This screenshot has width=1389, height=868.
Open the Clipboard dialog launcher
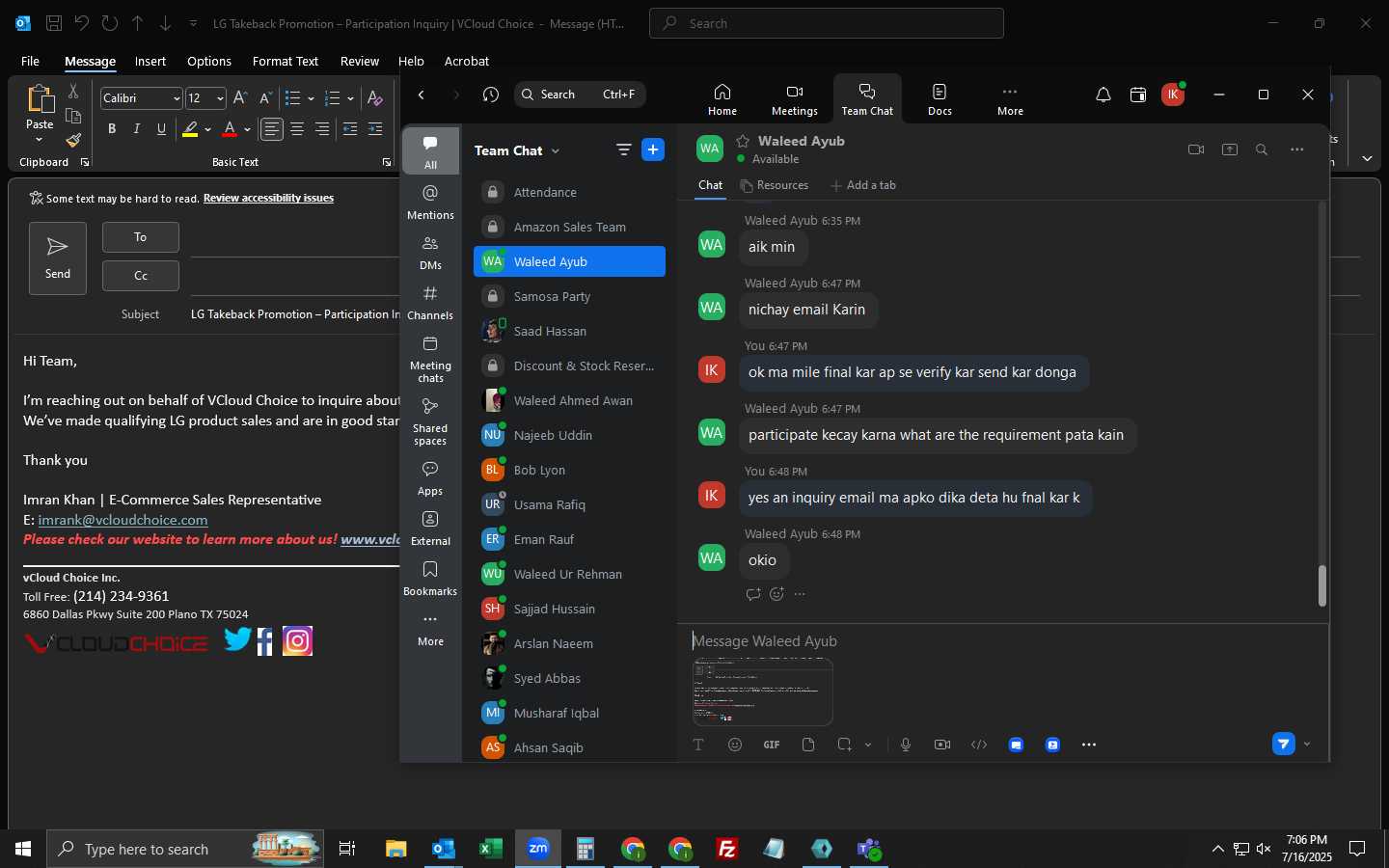(85, 162)
